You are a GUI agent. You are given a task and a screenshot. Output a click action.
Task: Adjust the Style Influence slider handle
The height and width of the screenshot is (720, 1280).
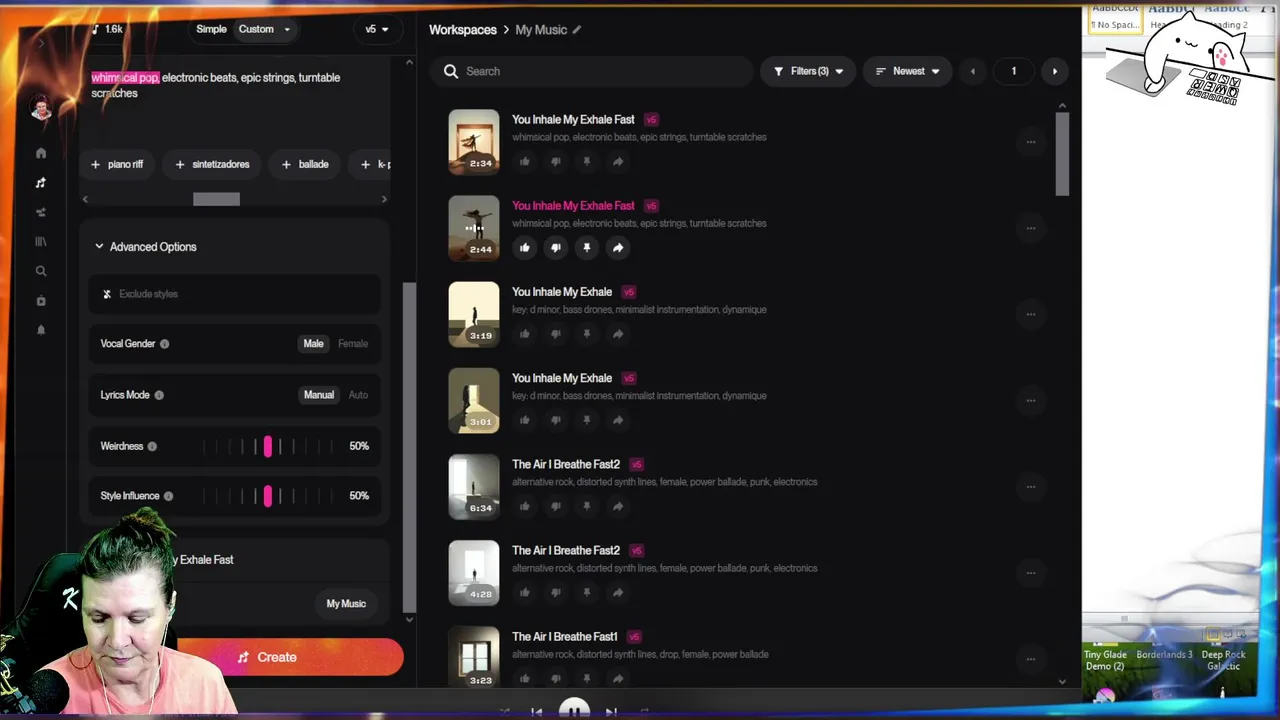tap(267, 496)
